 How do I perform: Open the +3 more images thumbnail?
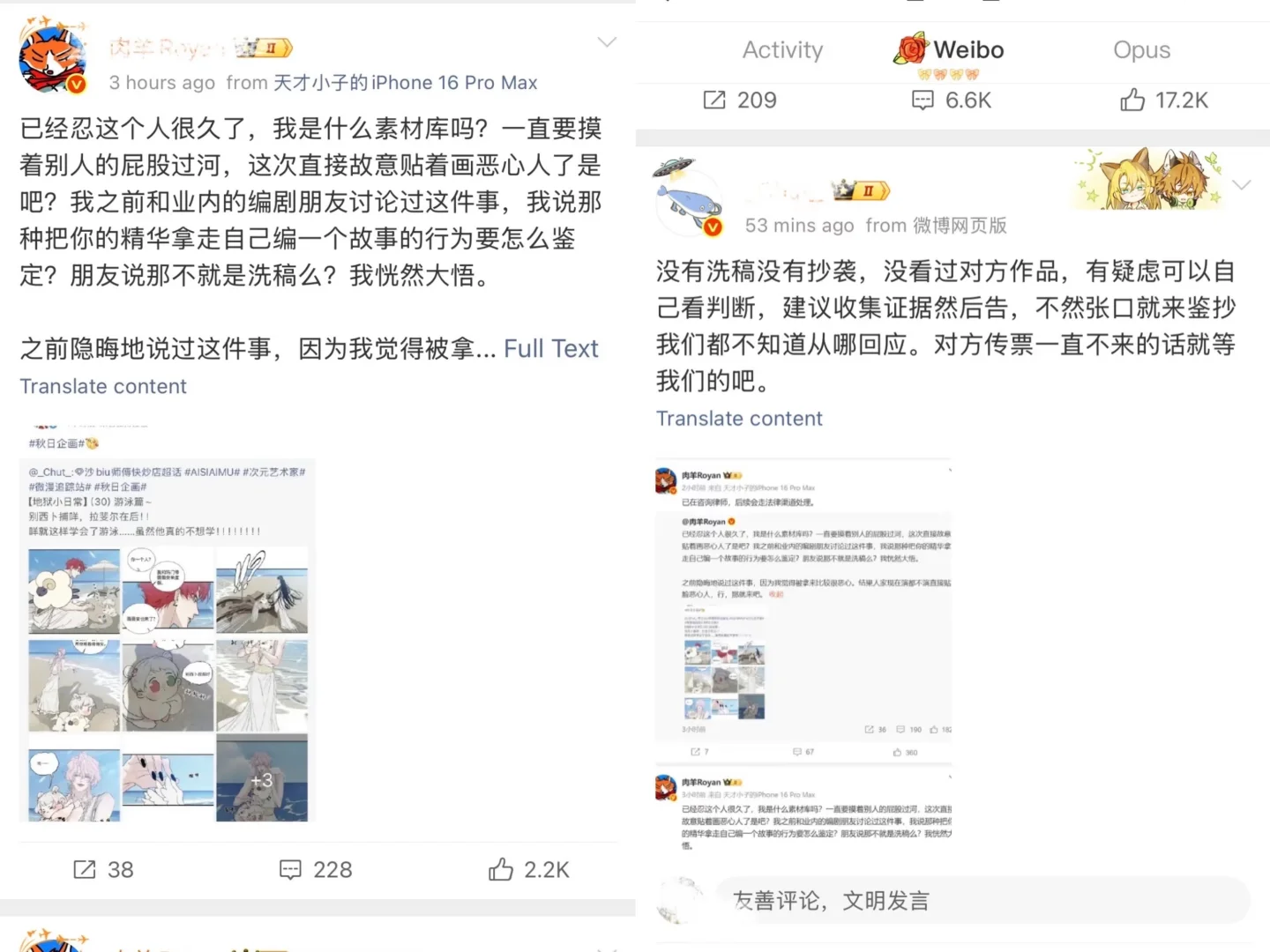pyautogui.click(x=262, y=778)
